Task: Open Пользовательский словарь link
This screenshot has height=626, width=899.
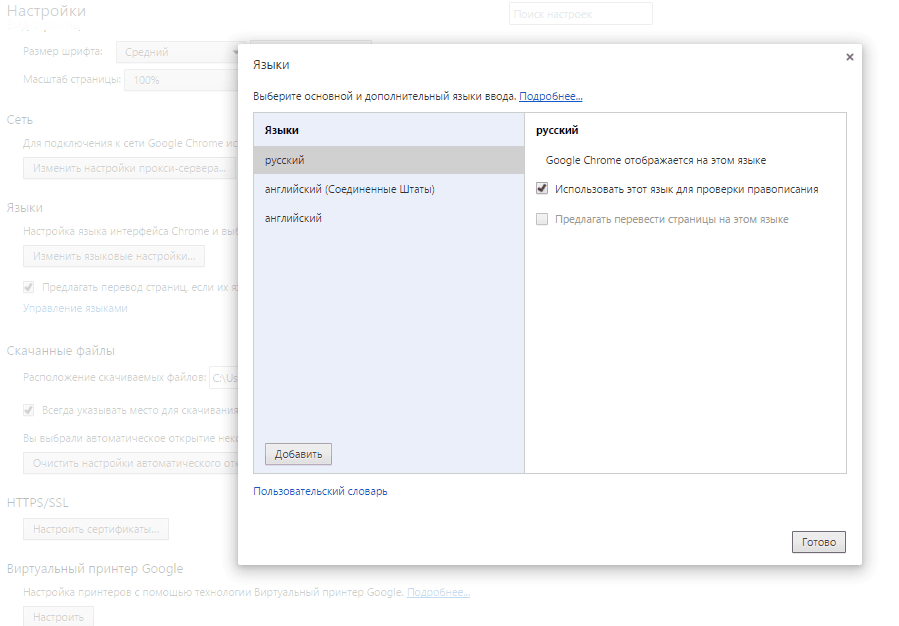Action: click(320, 491)
